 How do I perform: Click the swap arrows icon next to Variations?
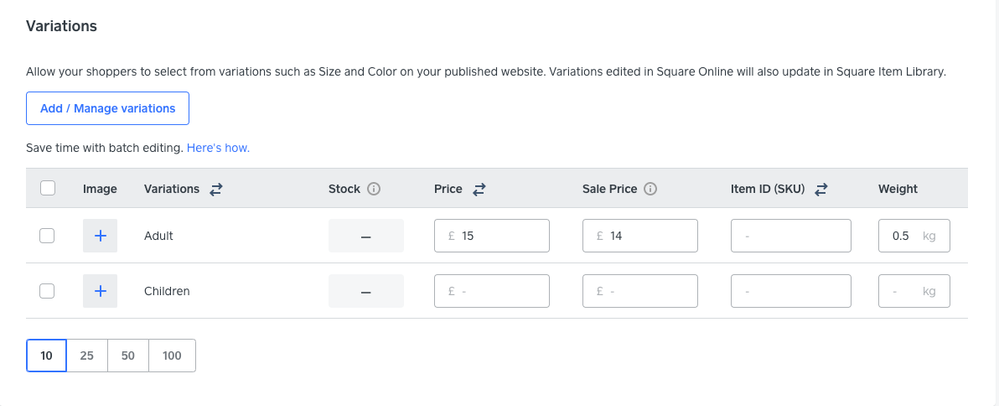(216, 189)
